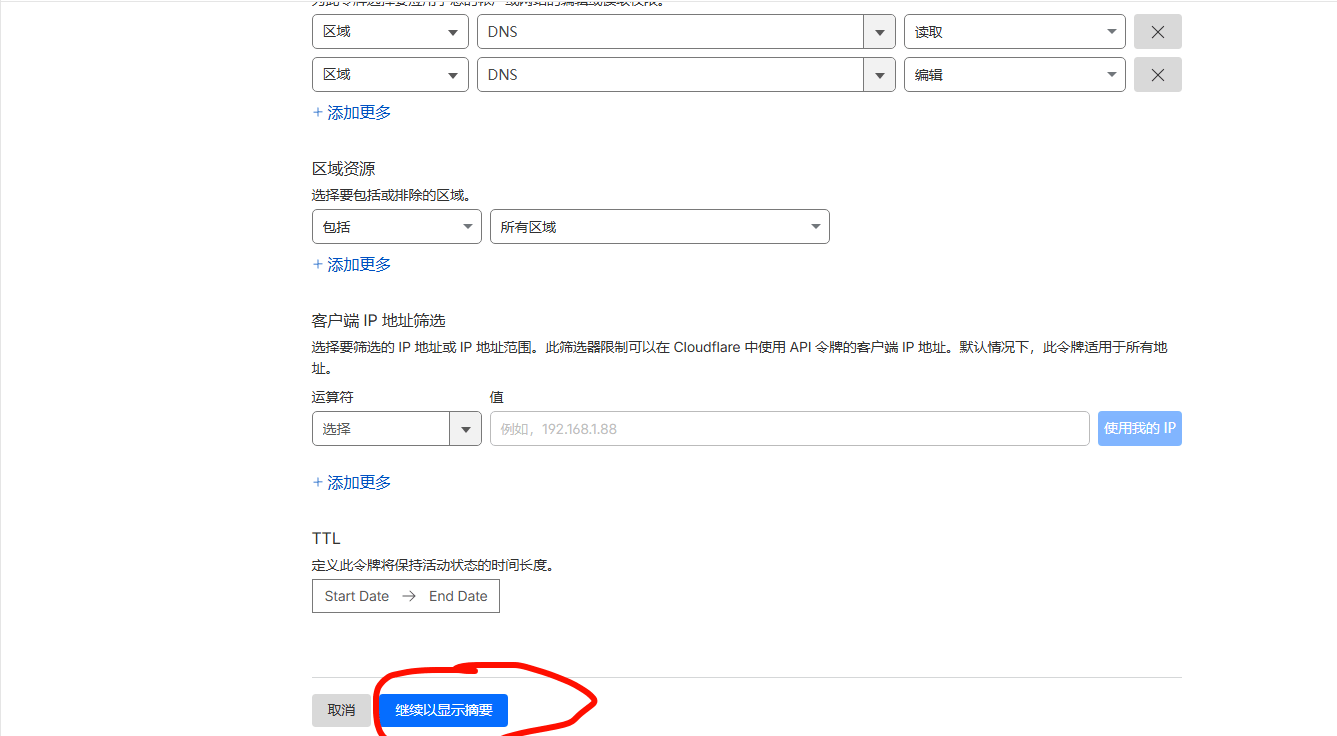The height and width of the screenshot is (736, 1337).
Task: Click the 使用我的 IP button
Action: 1139,428
